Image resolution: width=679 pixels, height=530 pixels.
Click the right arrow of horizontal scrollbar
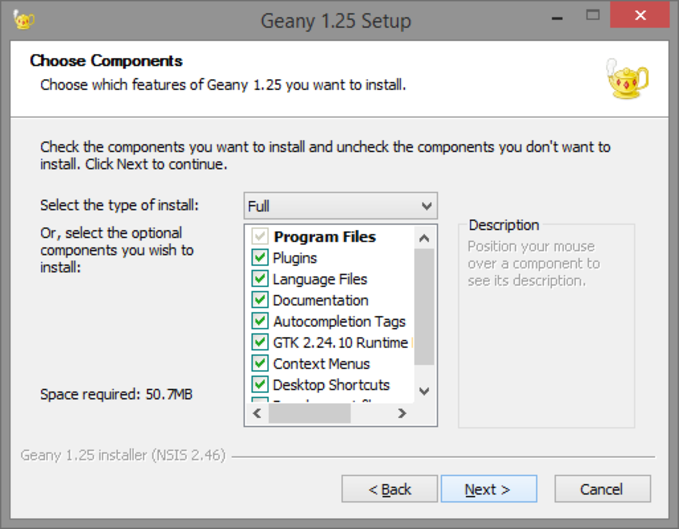[x=402, y=414]
